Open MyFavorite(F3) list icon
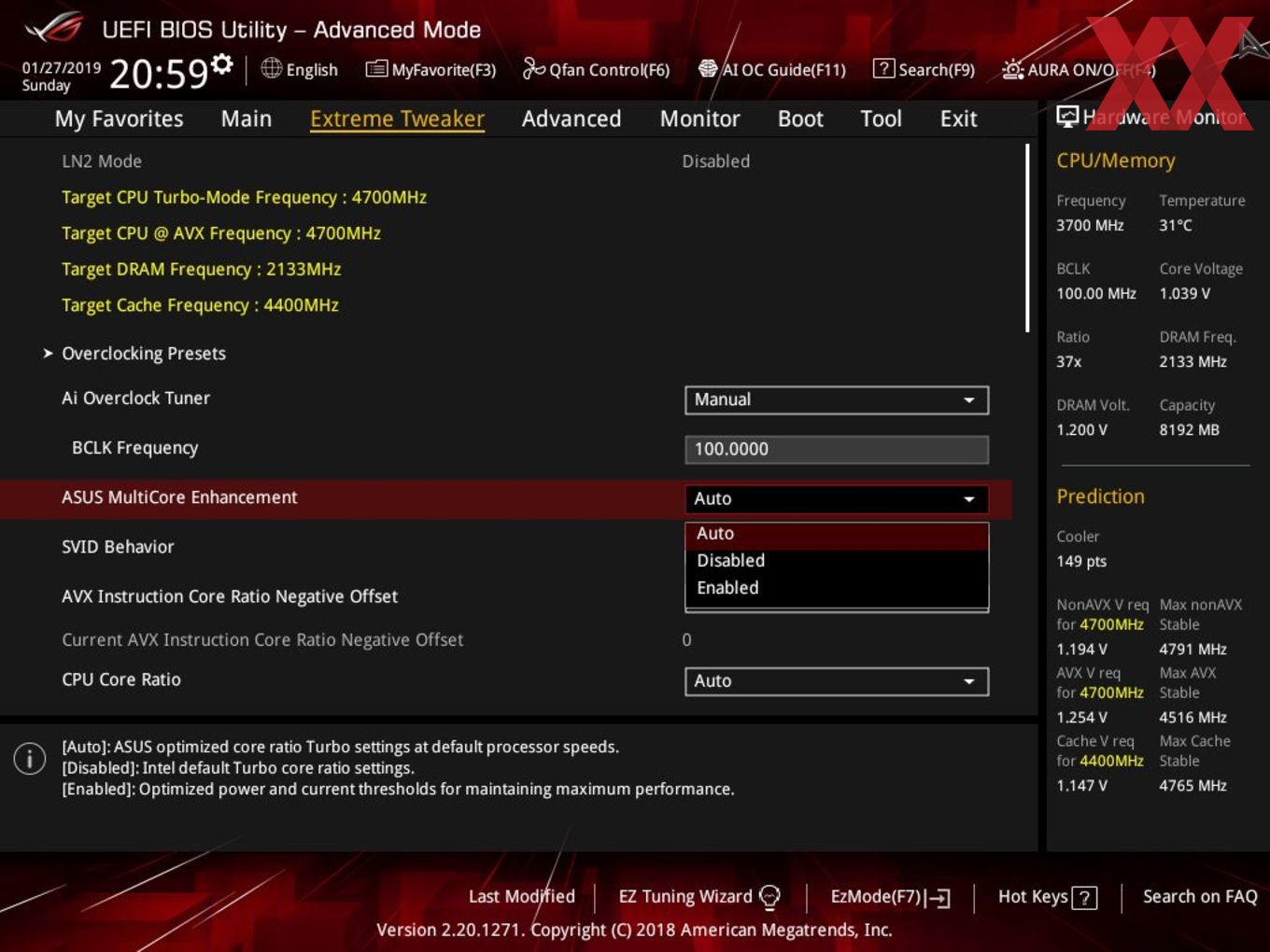The width and height of the screenshot is (1270, 952). click(376, 69)
